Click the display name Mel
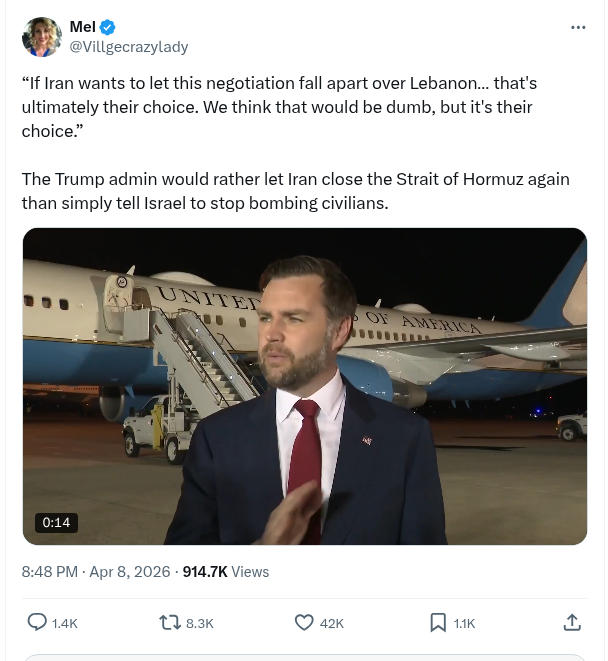Viewport: 608px width, 661px height. [x=82, y=27]
